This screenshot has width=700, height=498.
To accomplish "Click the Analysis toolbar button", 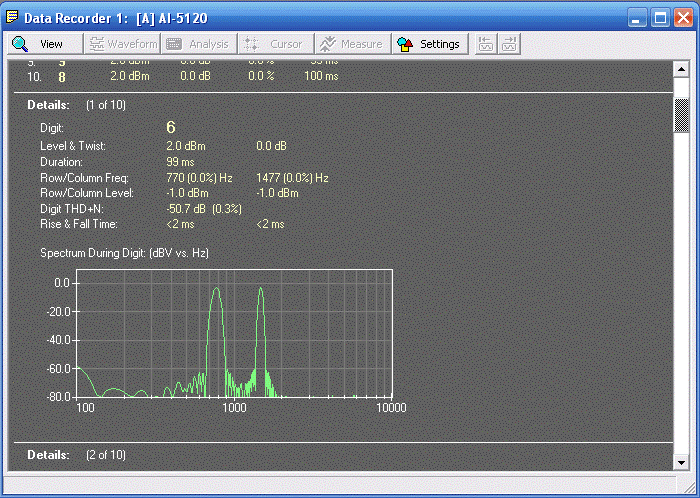I will [x=199, y=44].
